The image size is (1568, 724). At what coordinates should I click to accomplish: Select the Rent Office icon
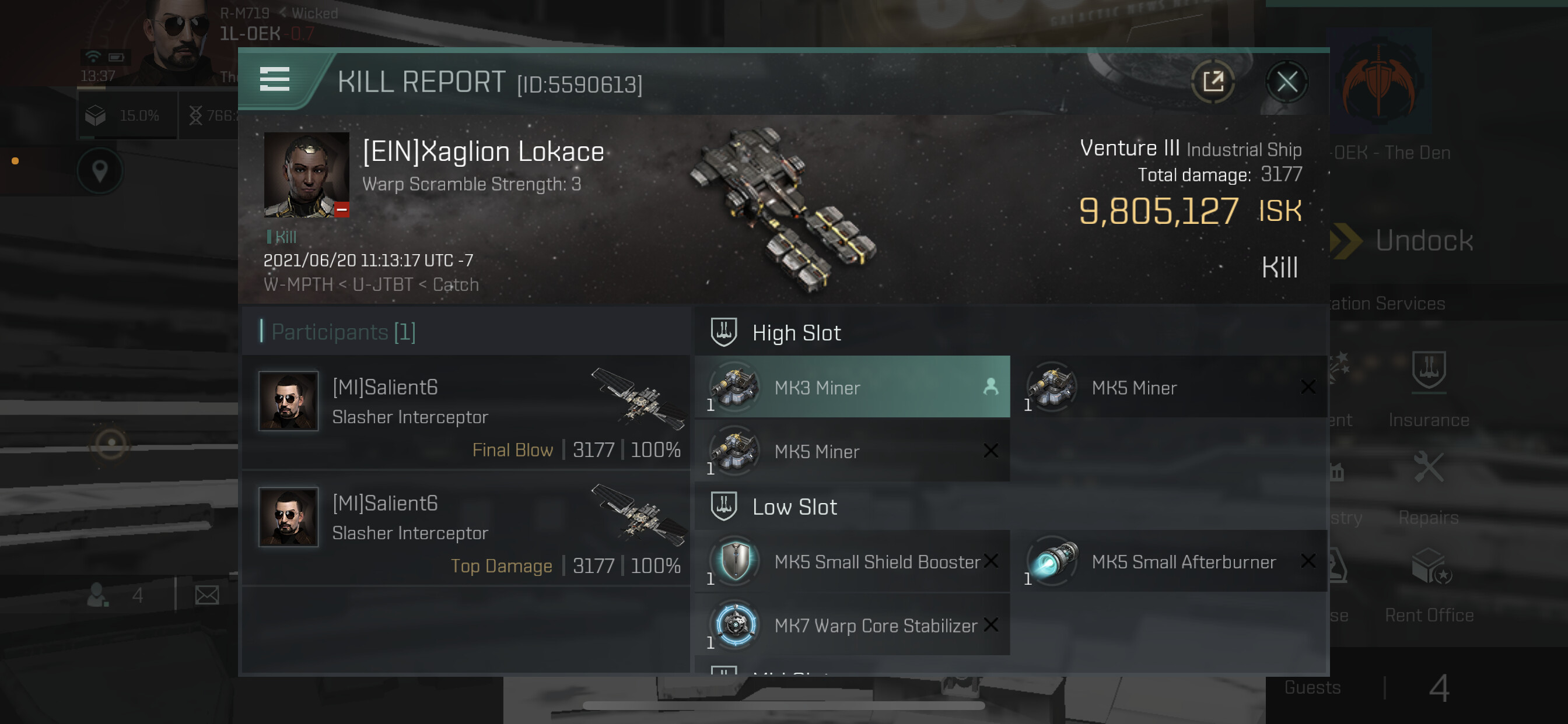click(1429, 567)
